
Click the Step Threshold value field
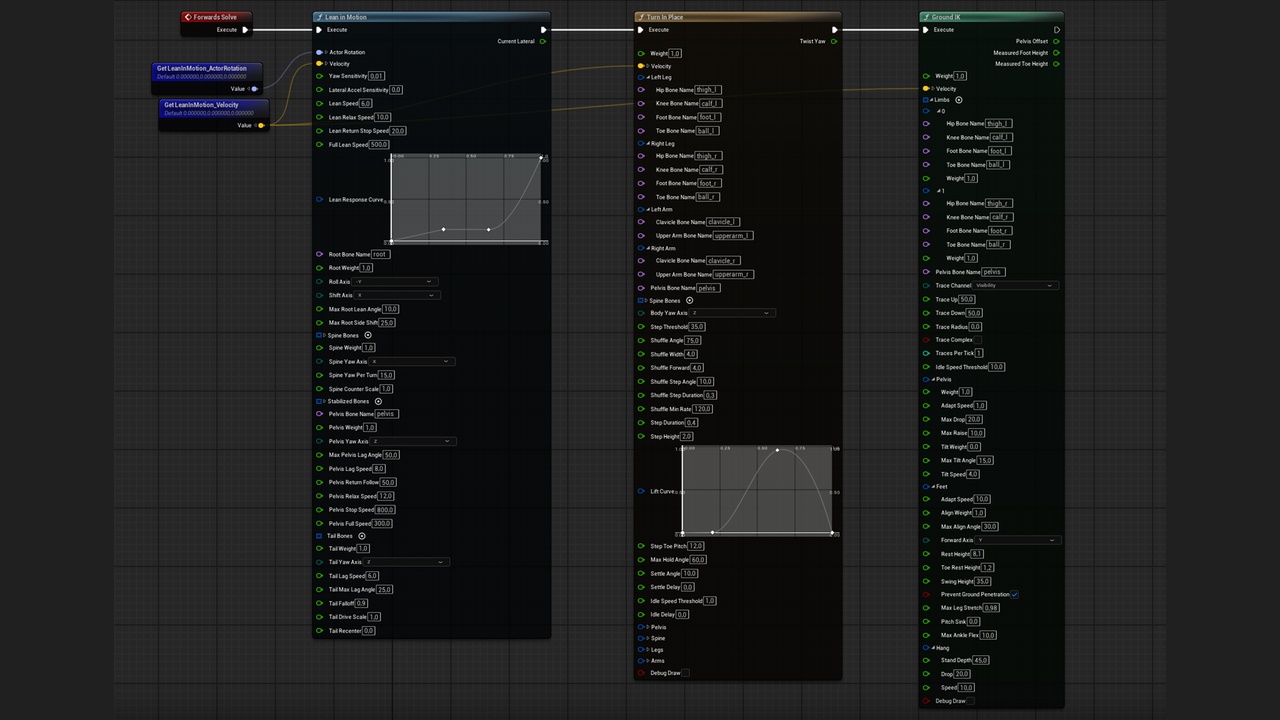point(697,327)
